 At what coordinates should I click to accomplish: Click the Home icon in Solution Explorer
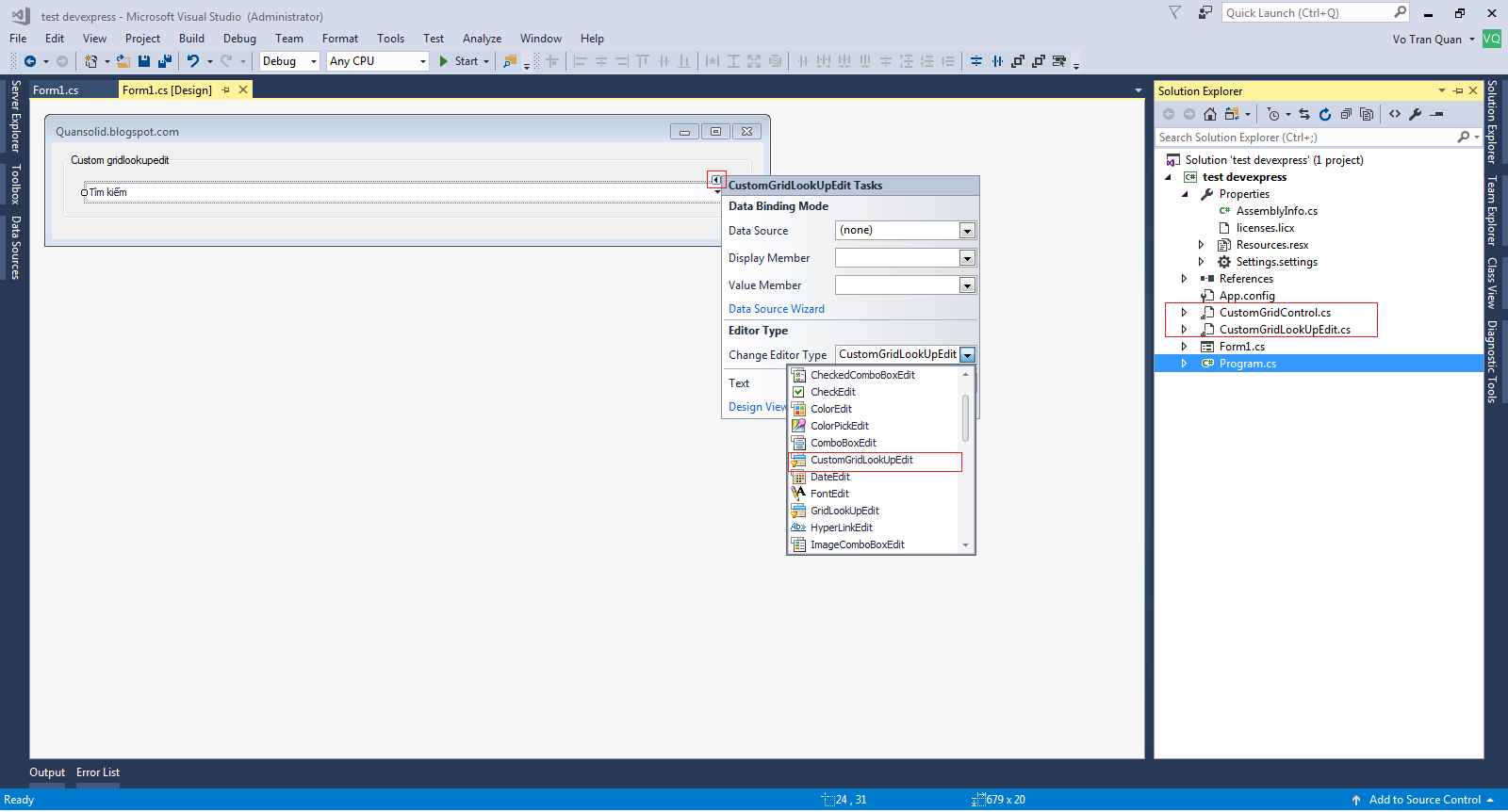(x=1210, y=114)
